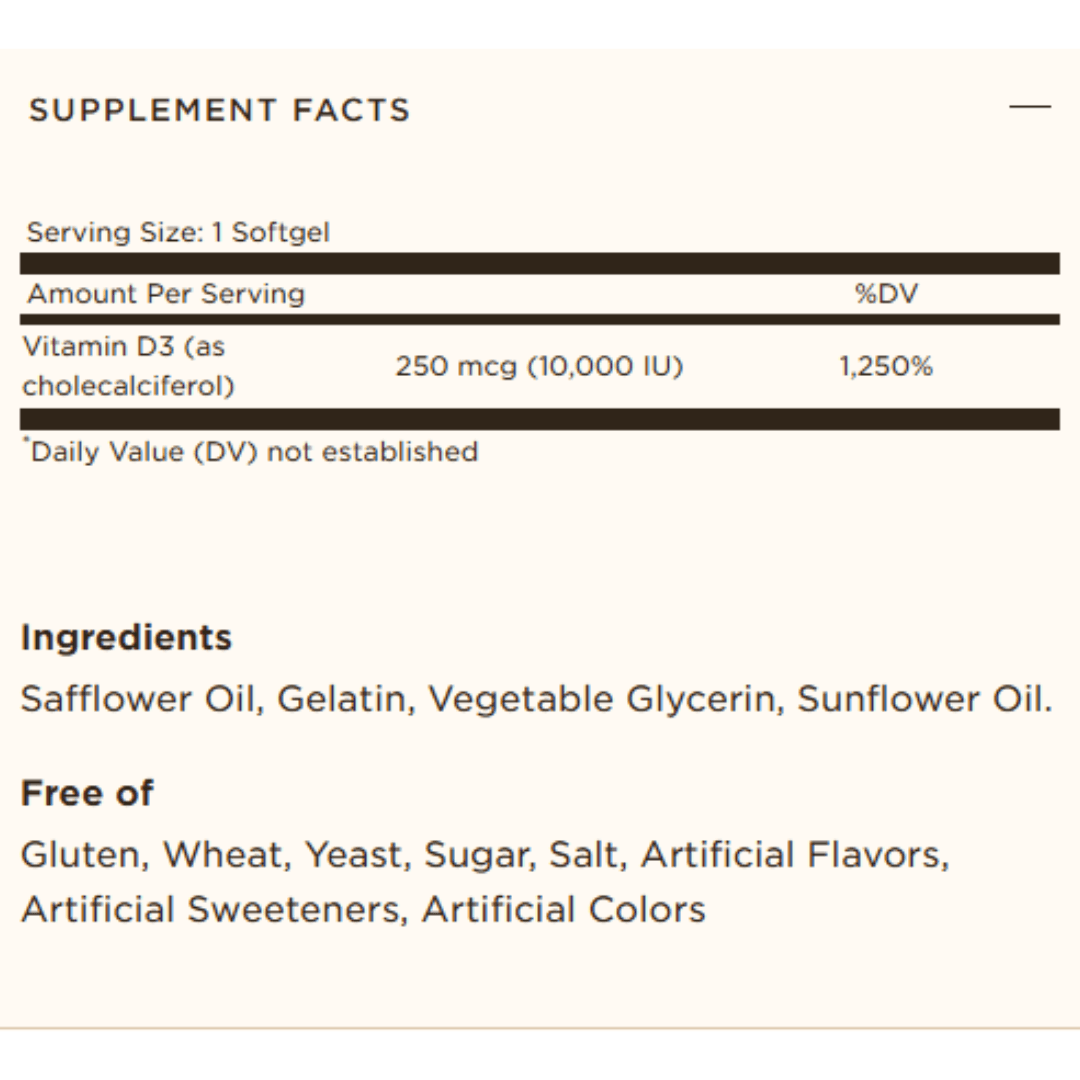Select the Serving Size: 1 Softgel text
1080x1080 pixels.
[178, 233]
